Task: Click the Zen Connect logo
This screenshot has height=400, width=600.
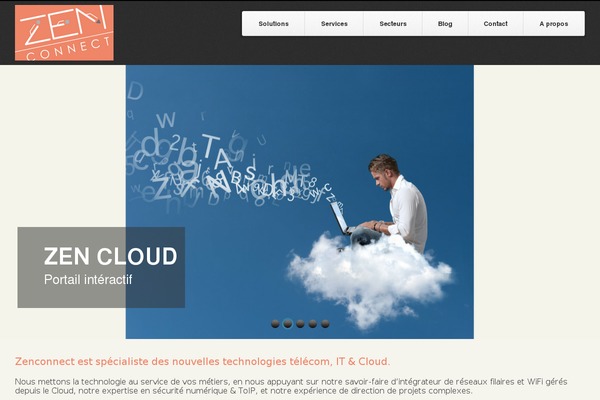Action: pyautogui.click(x=64, y=33)
